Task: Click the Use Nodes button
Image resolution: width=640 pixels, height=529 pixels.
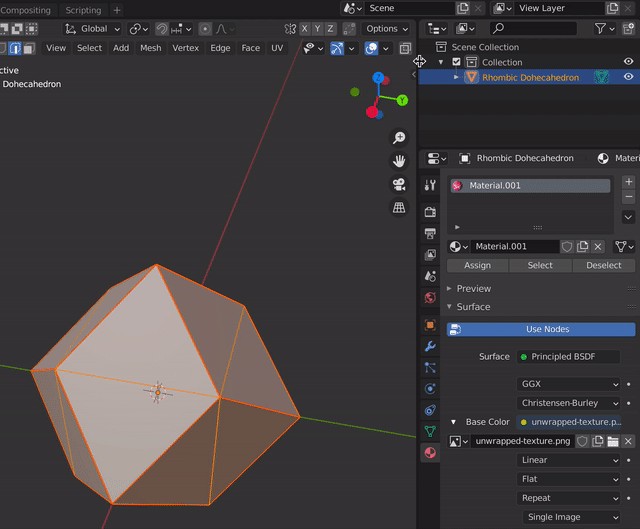Action: 541,330
